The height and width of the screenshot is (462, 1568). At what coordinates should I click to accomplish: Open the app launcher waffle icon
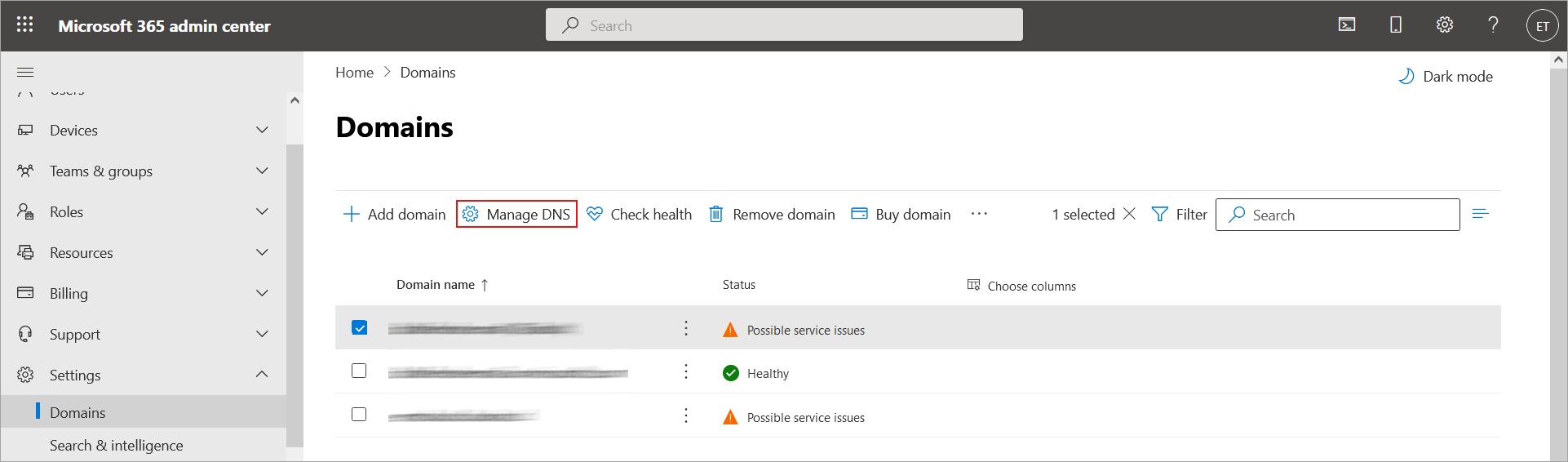tap(24, 25)
